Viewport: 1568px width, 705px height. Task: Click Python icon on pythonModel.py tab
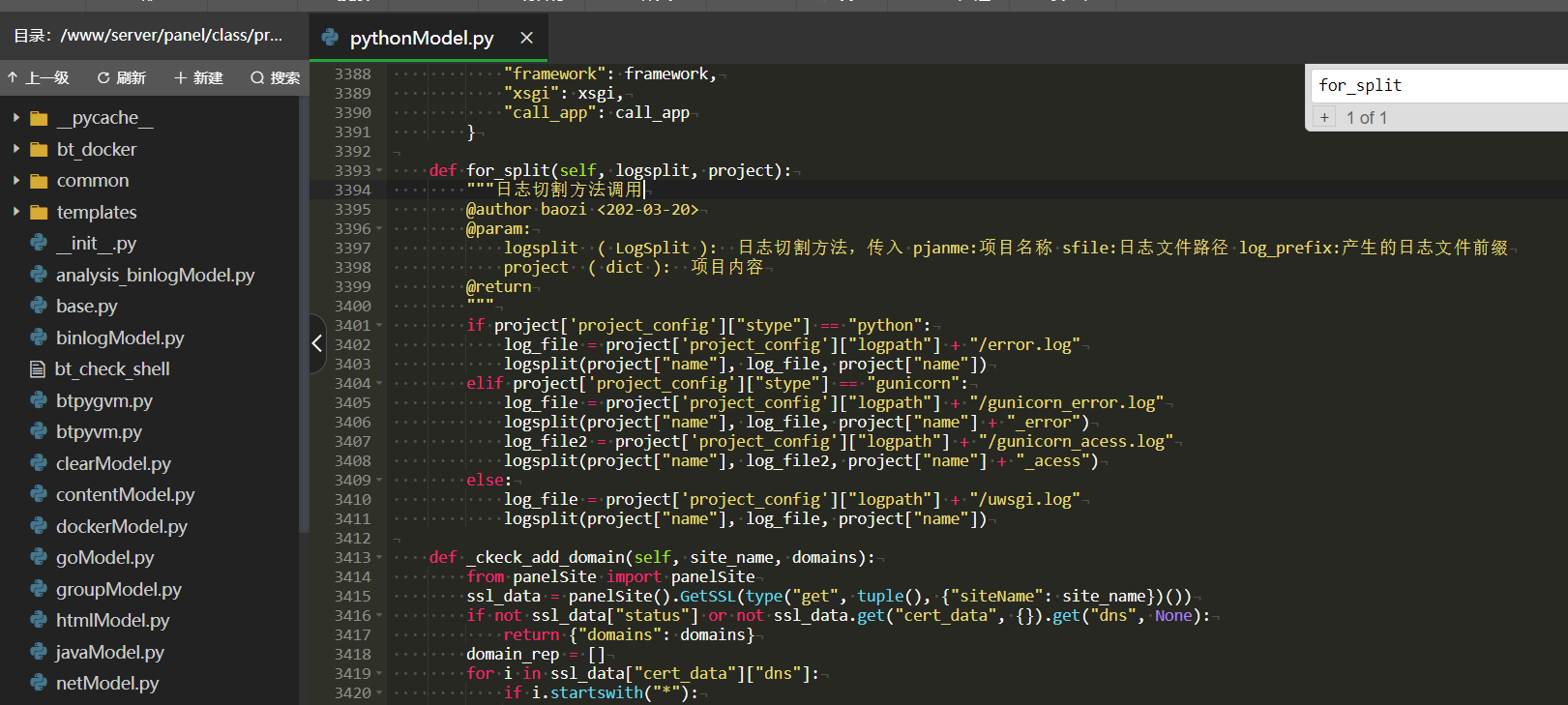pyautogui.click(x=330, y=38)
